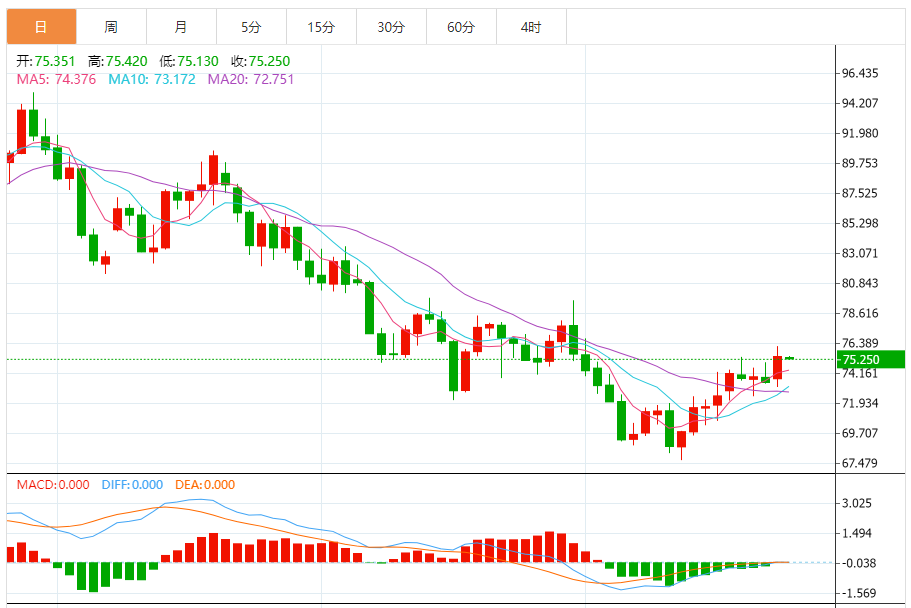Click the -0.038 MACD axis label

(859, 563)
